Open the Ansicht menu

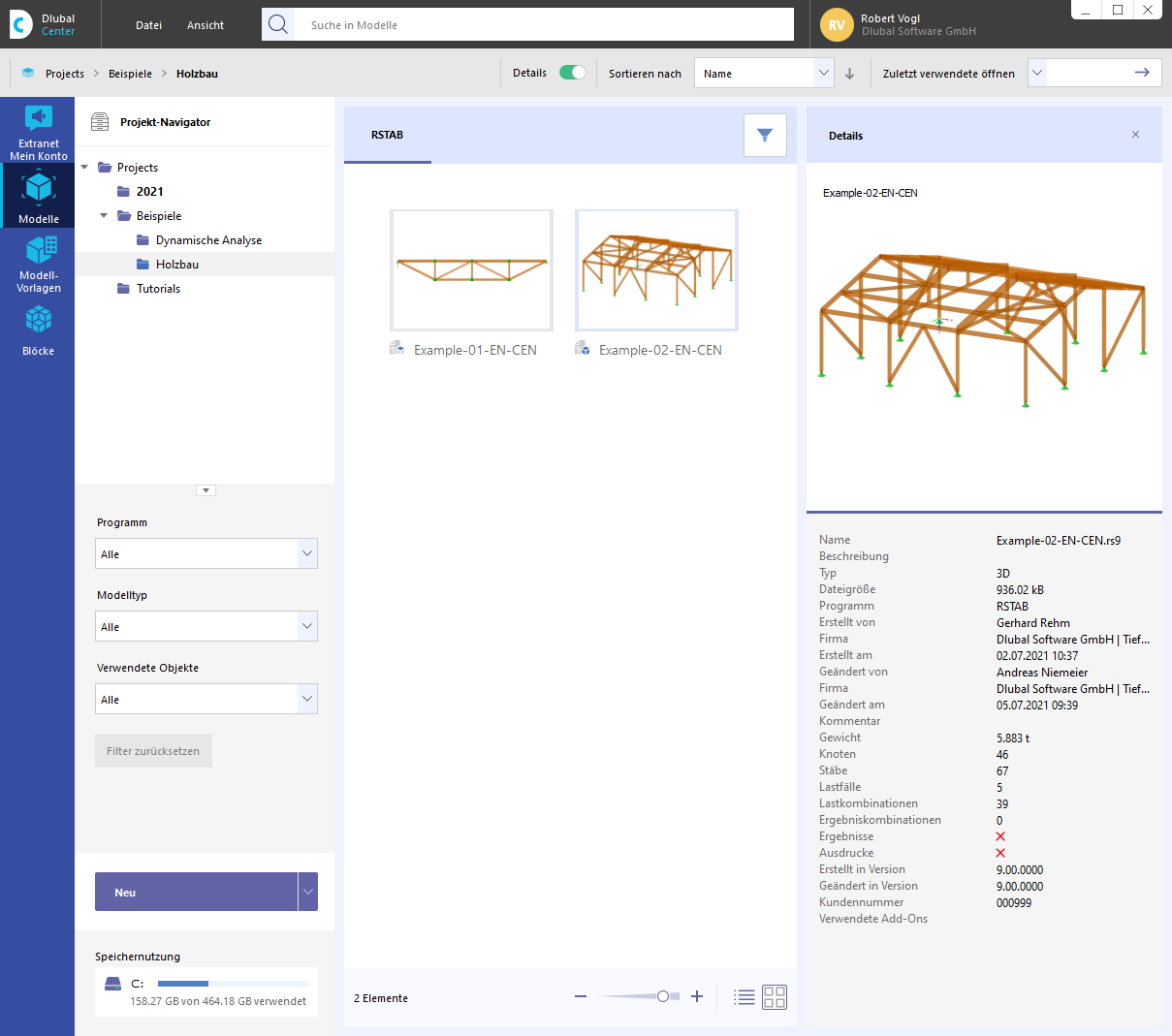click(205, 24)
